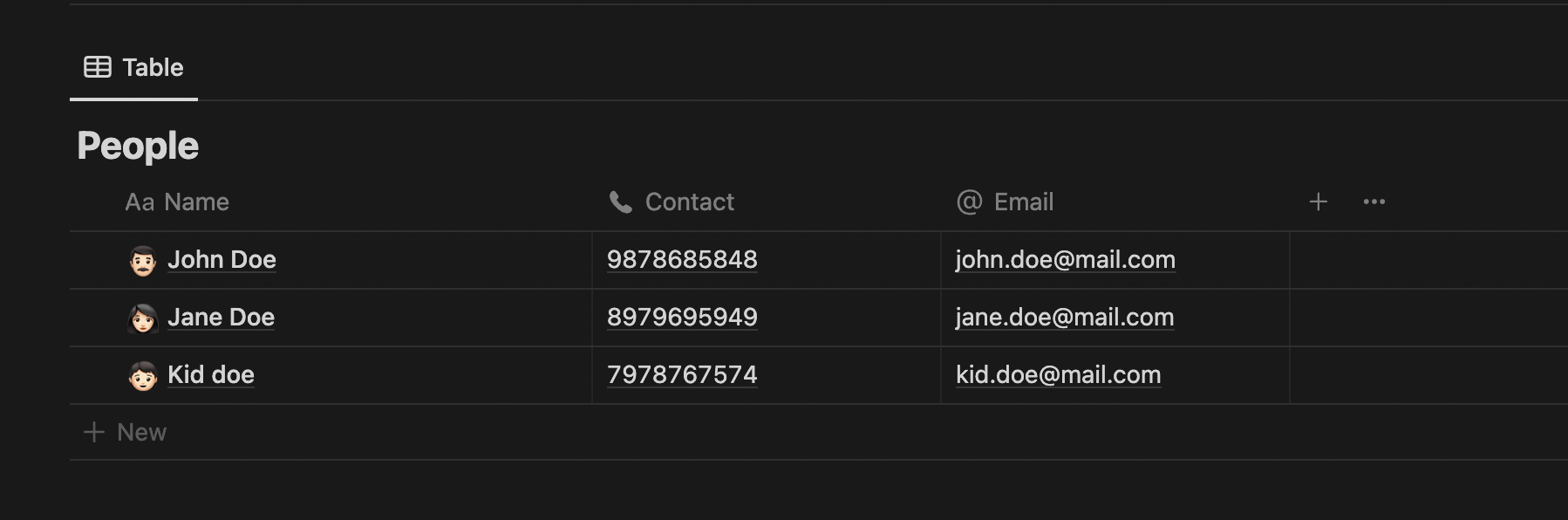The width and height of the screenshot is (1568, 520).
Task: Click the @ icon in Email header
Action: [970, 202]
